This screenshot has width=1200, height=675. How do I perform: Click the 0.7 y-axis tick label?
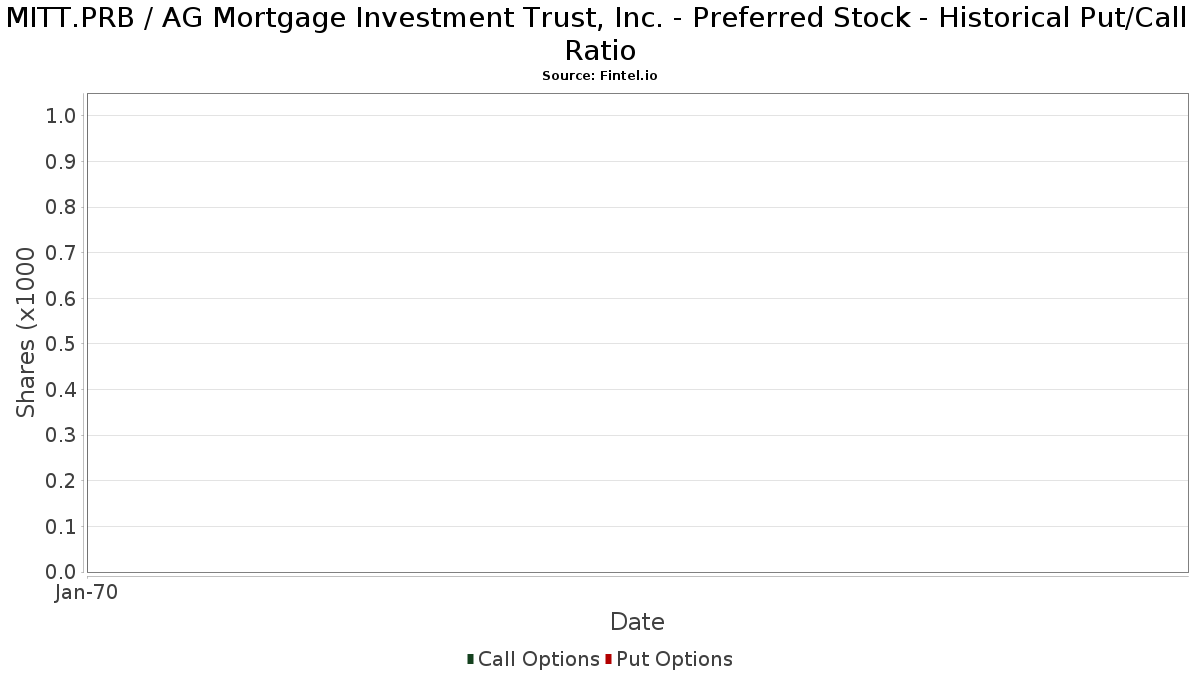tap(61, 253)
